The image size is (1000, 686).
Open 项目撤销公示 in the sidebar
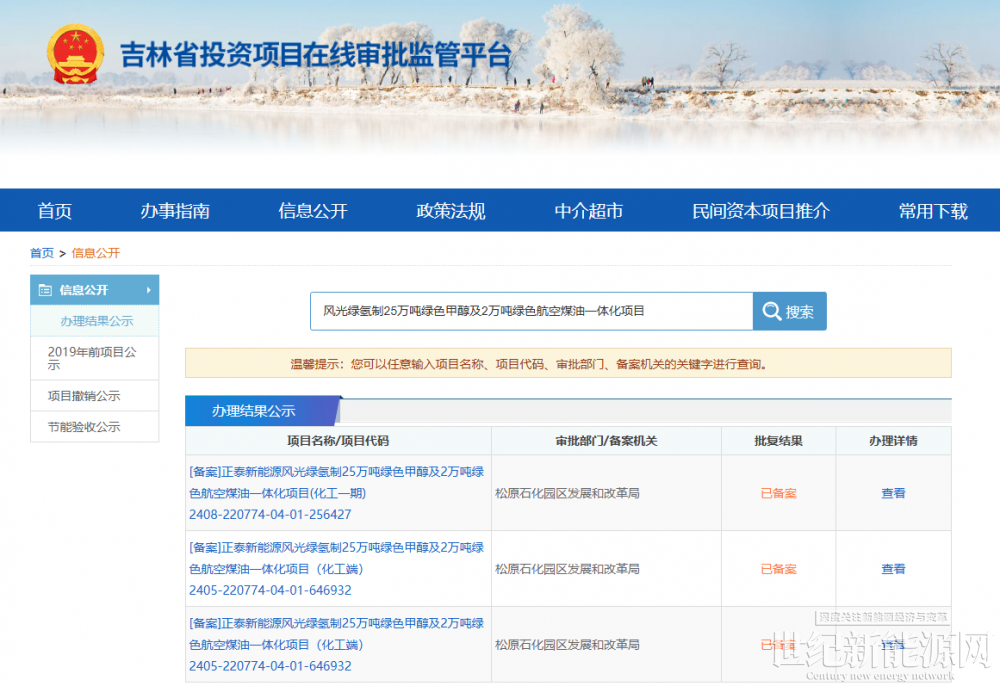coord(84,396)
